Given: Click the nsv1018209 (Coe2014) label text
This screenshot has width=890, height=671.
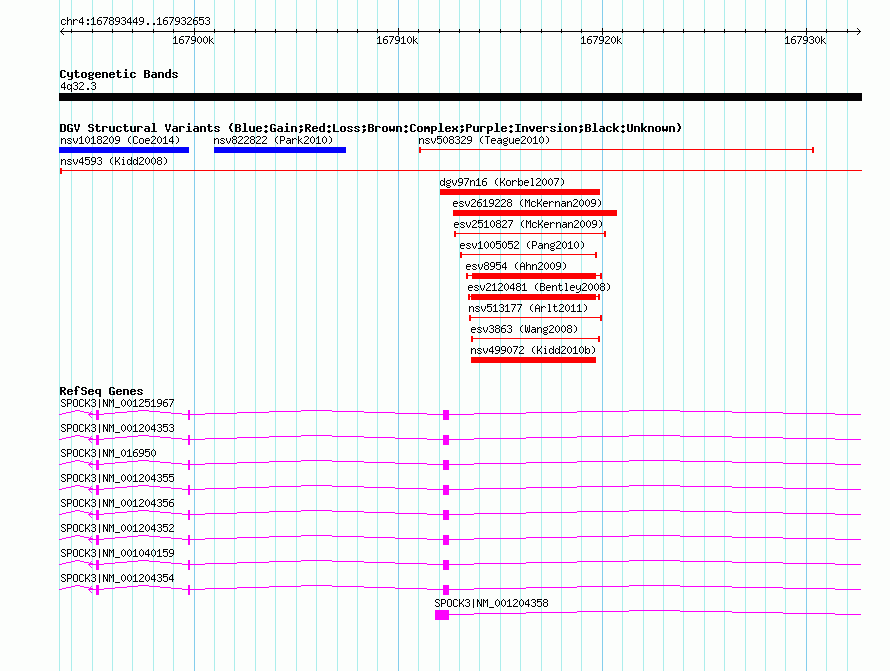Looking at the screenshot, I should click(x=120, y=140).
